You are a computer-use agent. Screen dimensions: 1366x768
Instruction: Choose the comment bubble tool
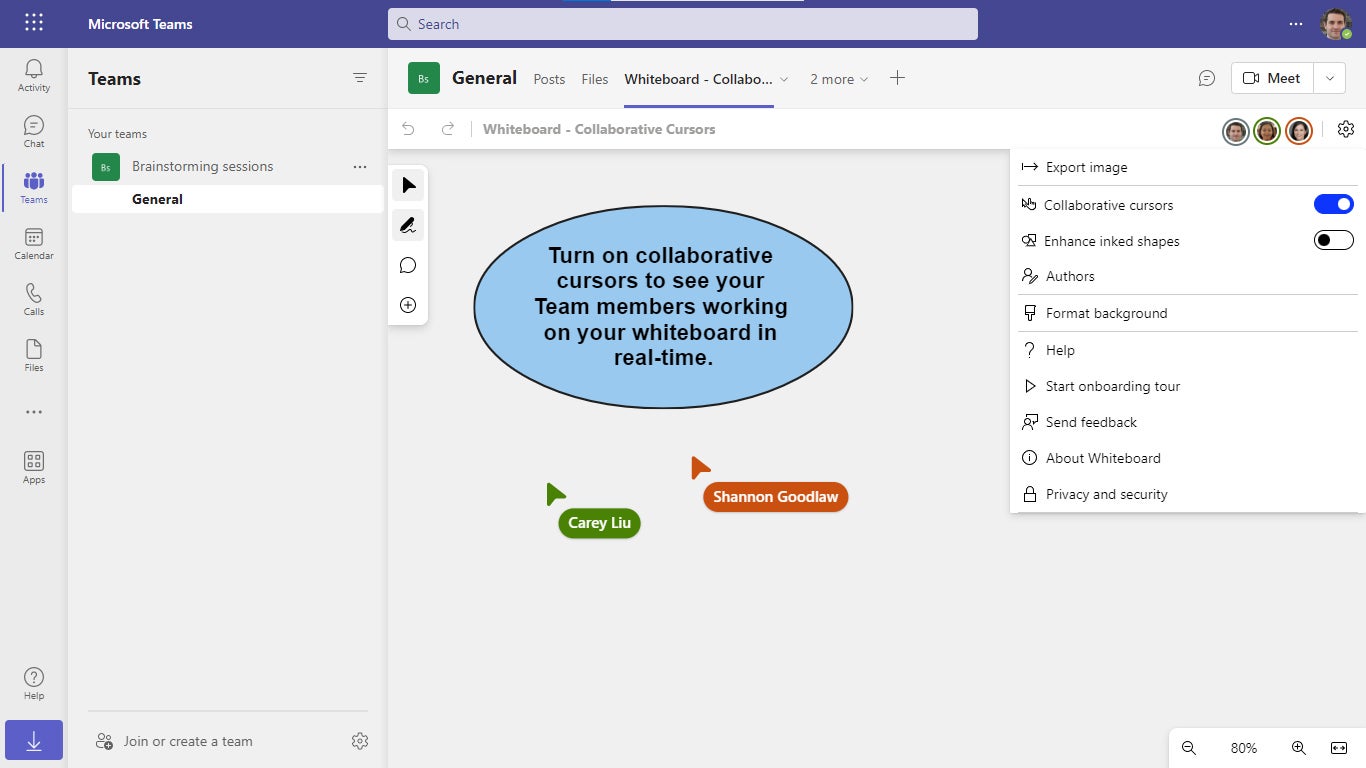(x=408, y=265)
